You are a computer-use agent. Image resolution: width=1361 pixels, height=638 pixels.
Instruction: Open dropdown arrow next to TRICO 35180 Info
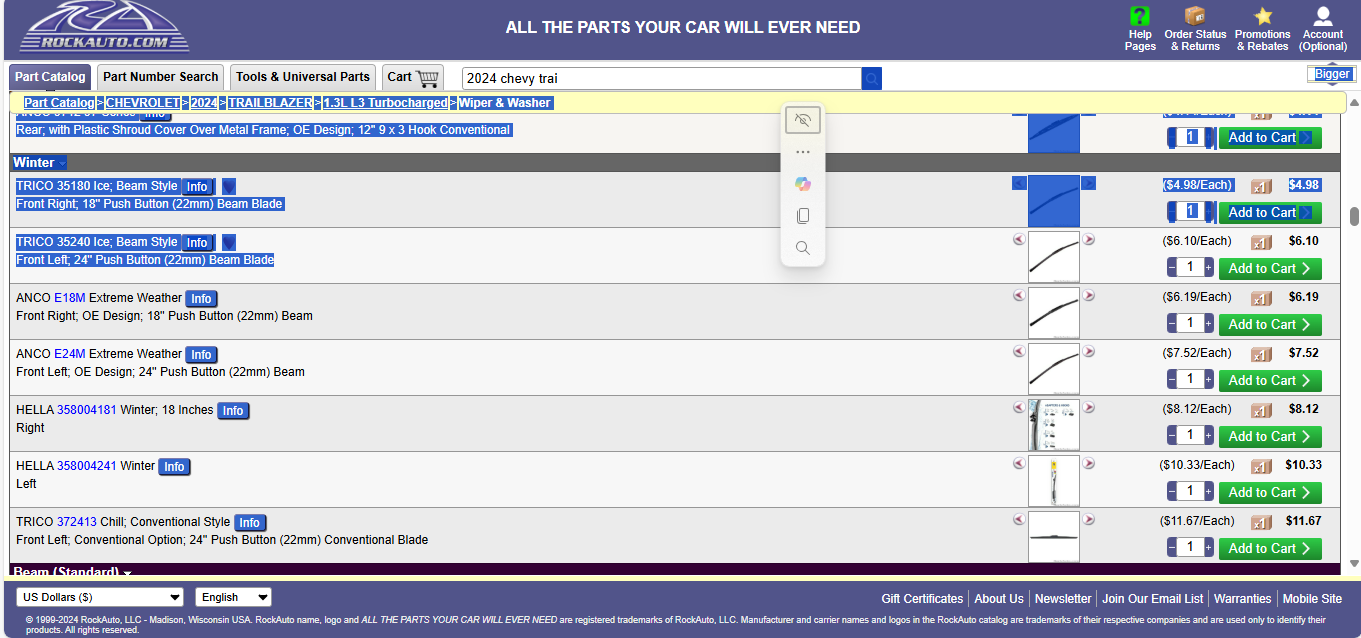pos(229,186)
